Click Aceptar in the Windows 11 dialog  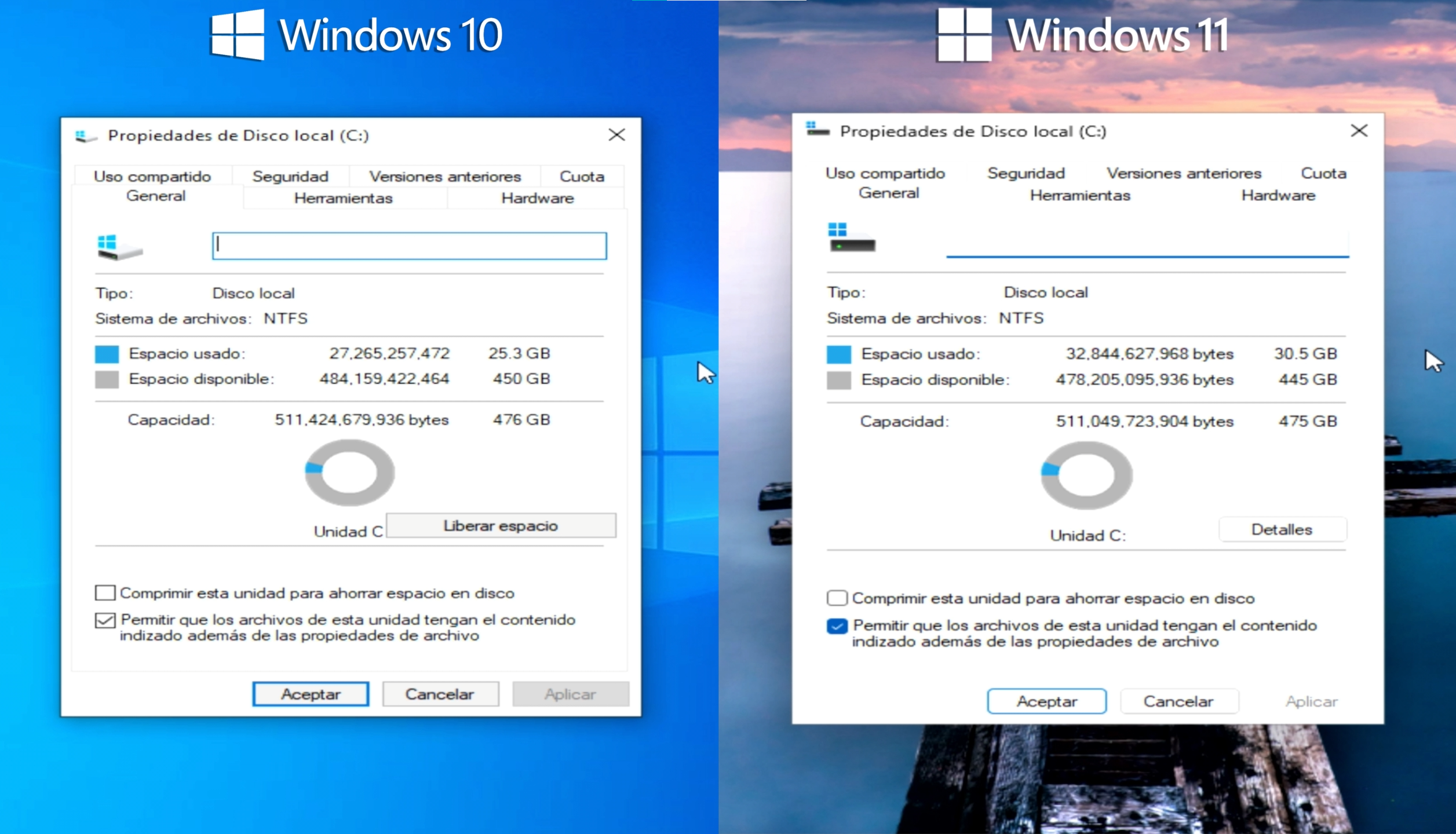click(1047, 701)
